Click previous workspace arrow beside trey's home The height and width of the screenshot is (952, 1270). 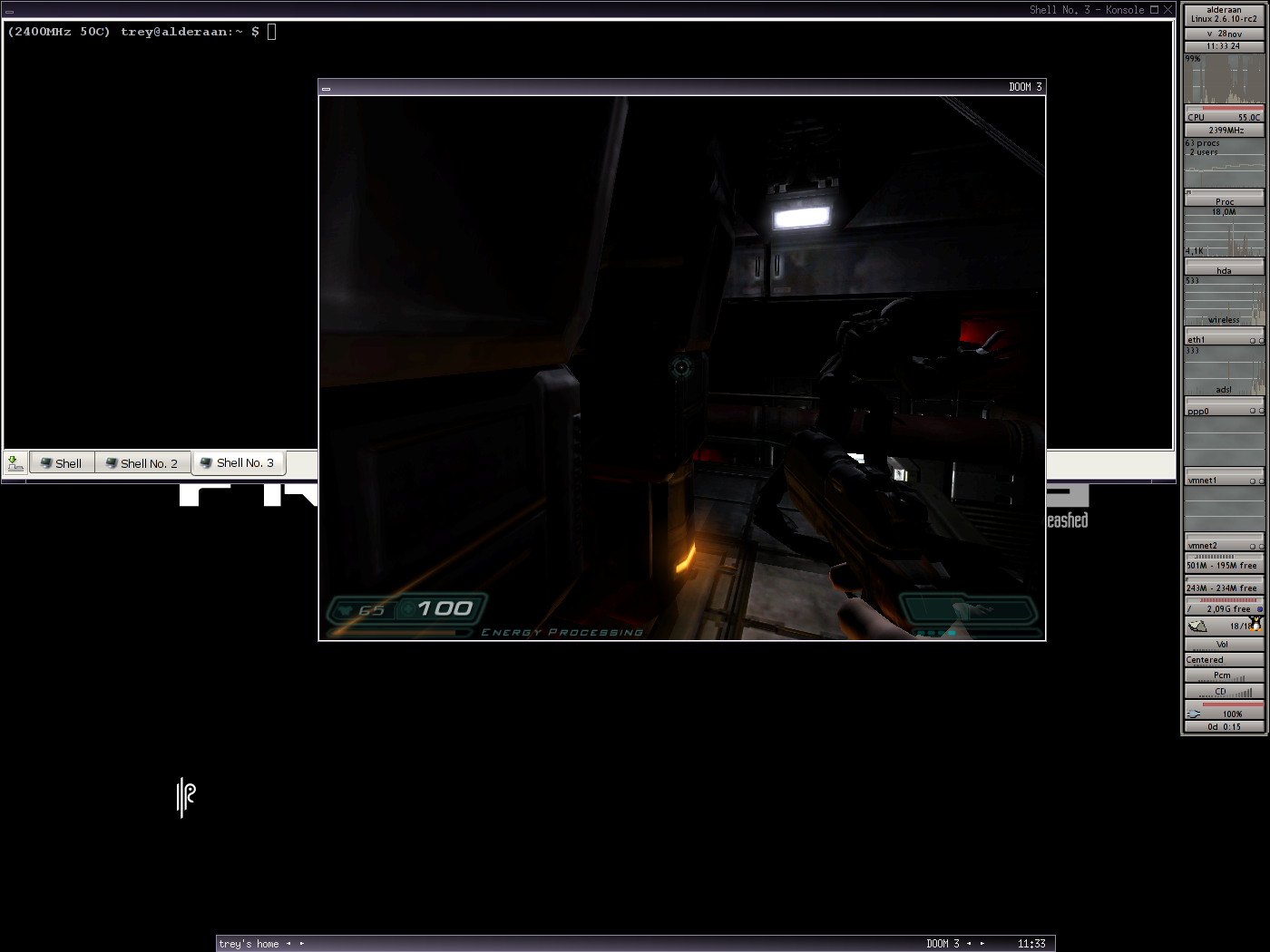[x=288, y=944]
